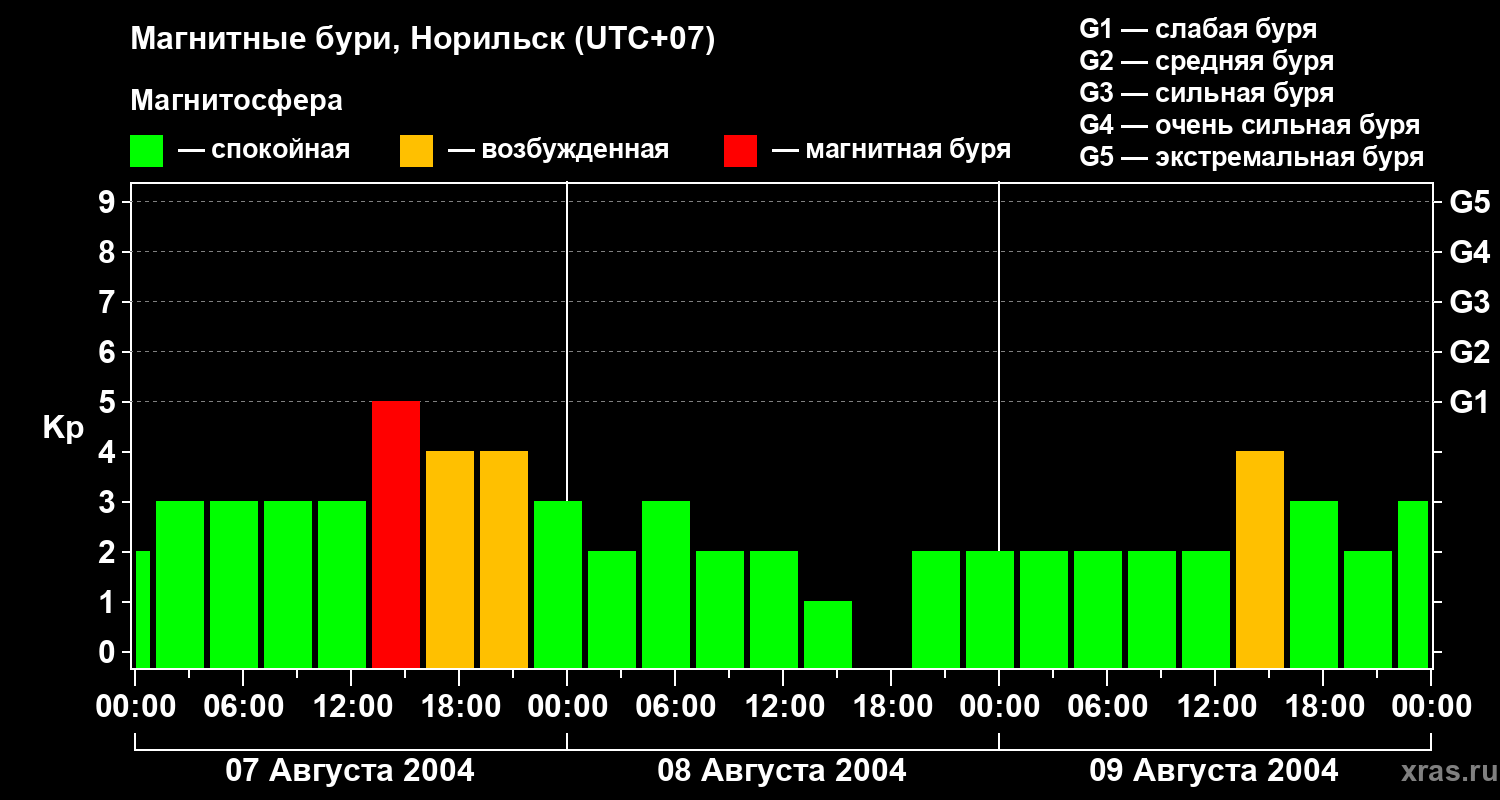Click '18:00' tick under 07 Августа
The height and width of the screenshot is (800, 1500).
click(459, 707)
